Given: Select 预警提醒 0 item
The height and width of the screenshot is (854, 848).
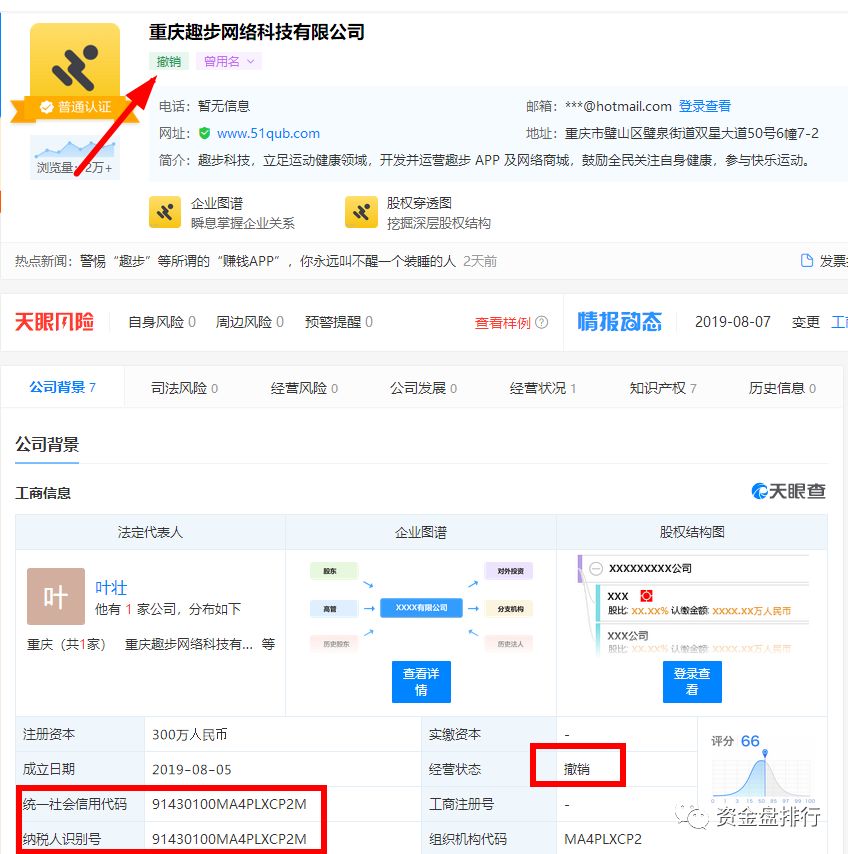Looking at the screenshot, I should [x=339, y=322].
